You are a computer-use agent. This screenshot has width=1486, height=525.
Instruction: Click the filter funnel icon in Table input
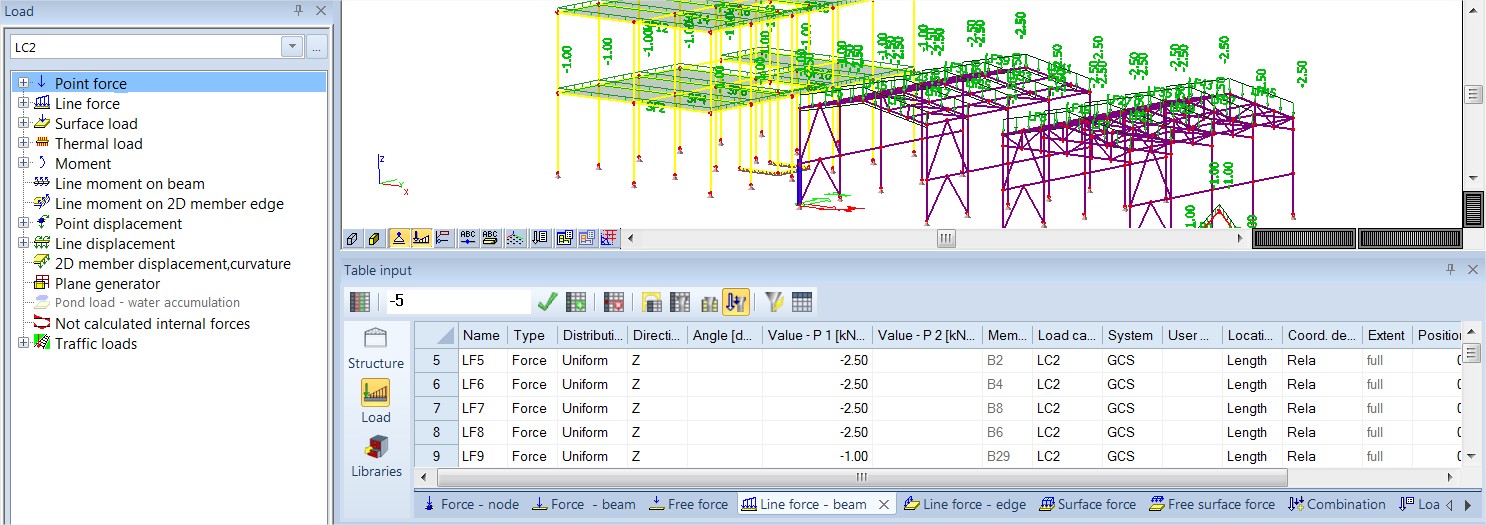(774, 302)
